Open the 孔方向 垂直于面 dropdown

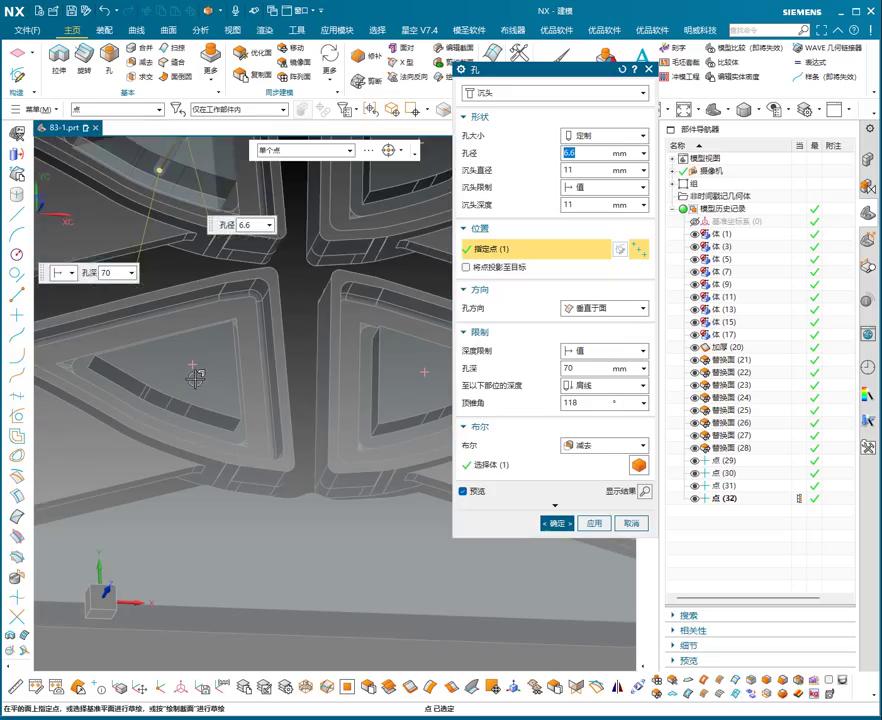coord(604,309)
